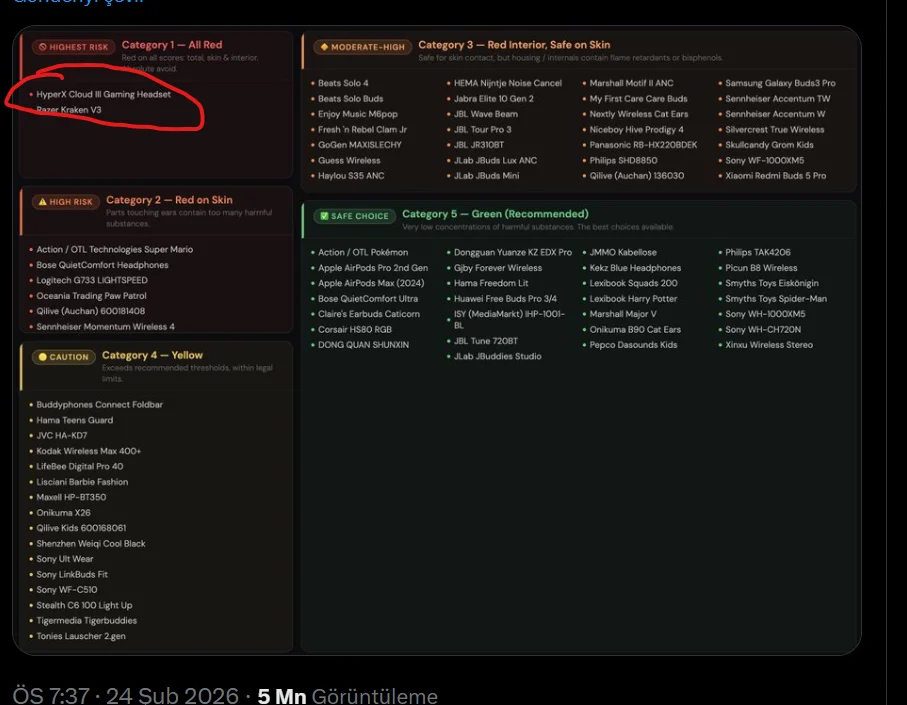The image size is (907, 705).
Task: Click 'Action / OTL Pokémon' item
Action: tap(363, 252)
